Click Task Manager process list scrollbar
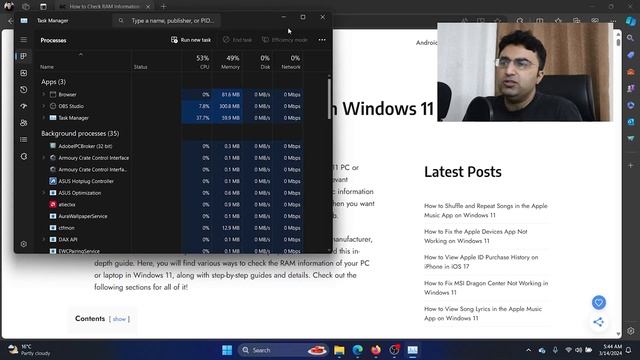The height and width of the screenshot is (360, 640). 329,99
